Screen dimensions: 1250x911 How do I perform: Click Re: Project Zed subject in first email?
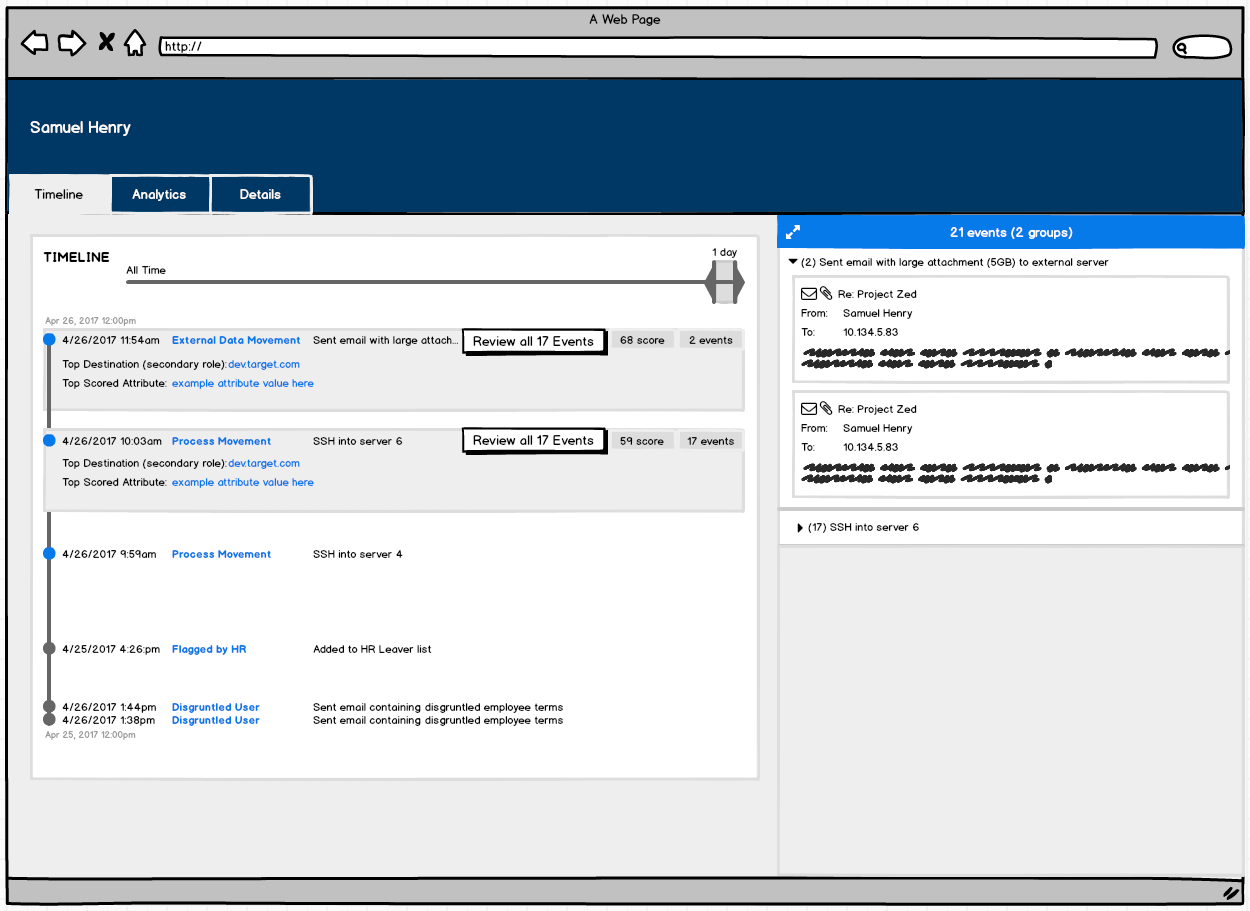(x=877, y=294)
